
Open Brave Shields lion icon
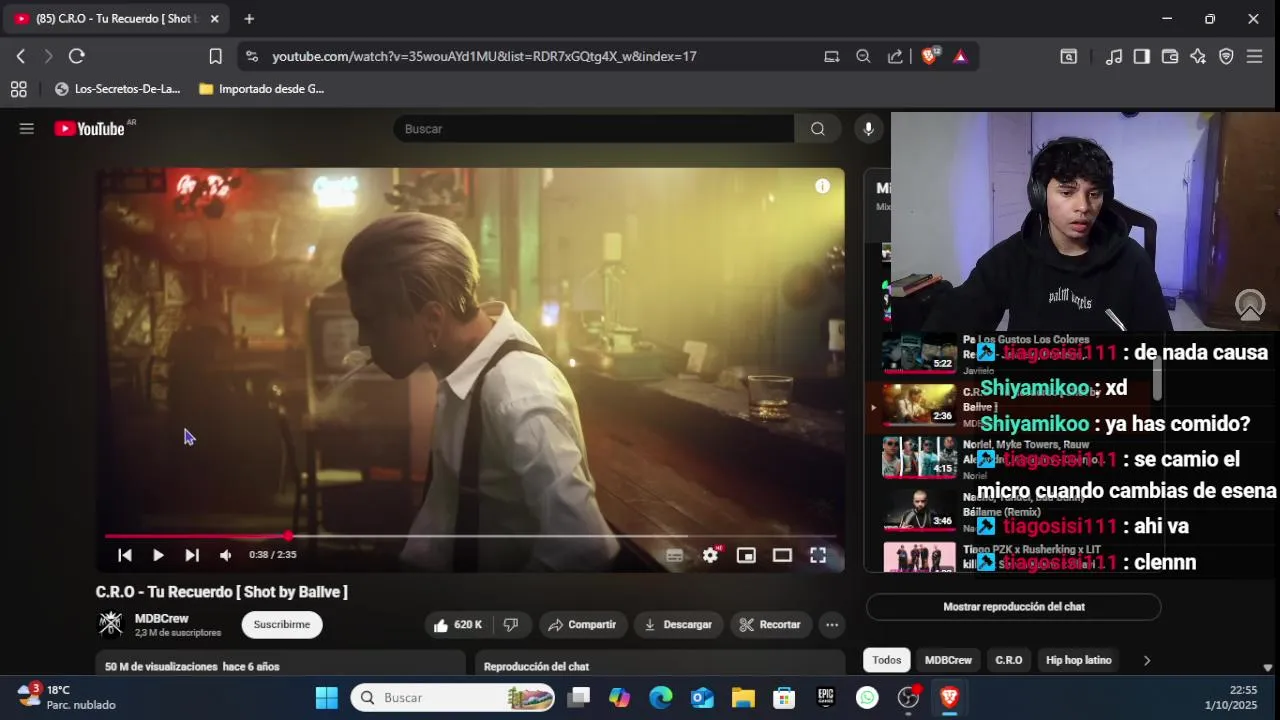pos(930,56)
